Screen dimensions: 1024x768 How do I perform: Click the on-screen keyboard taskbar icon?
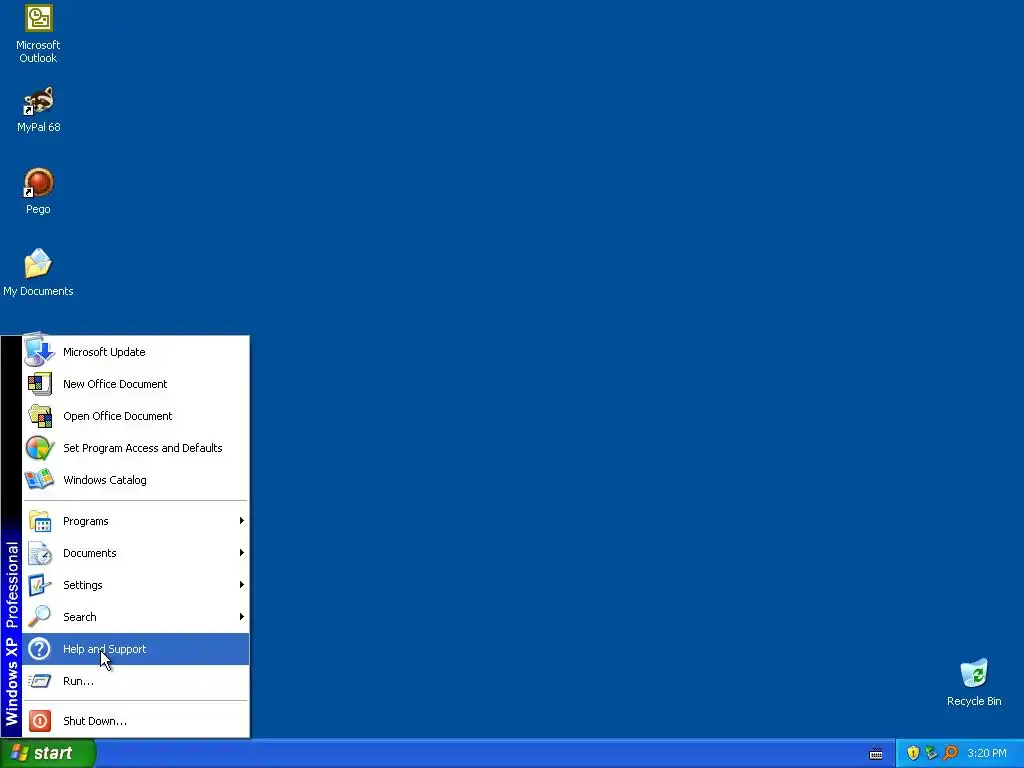[876, 754]
